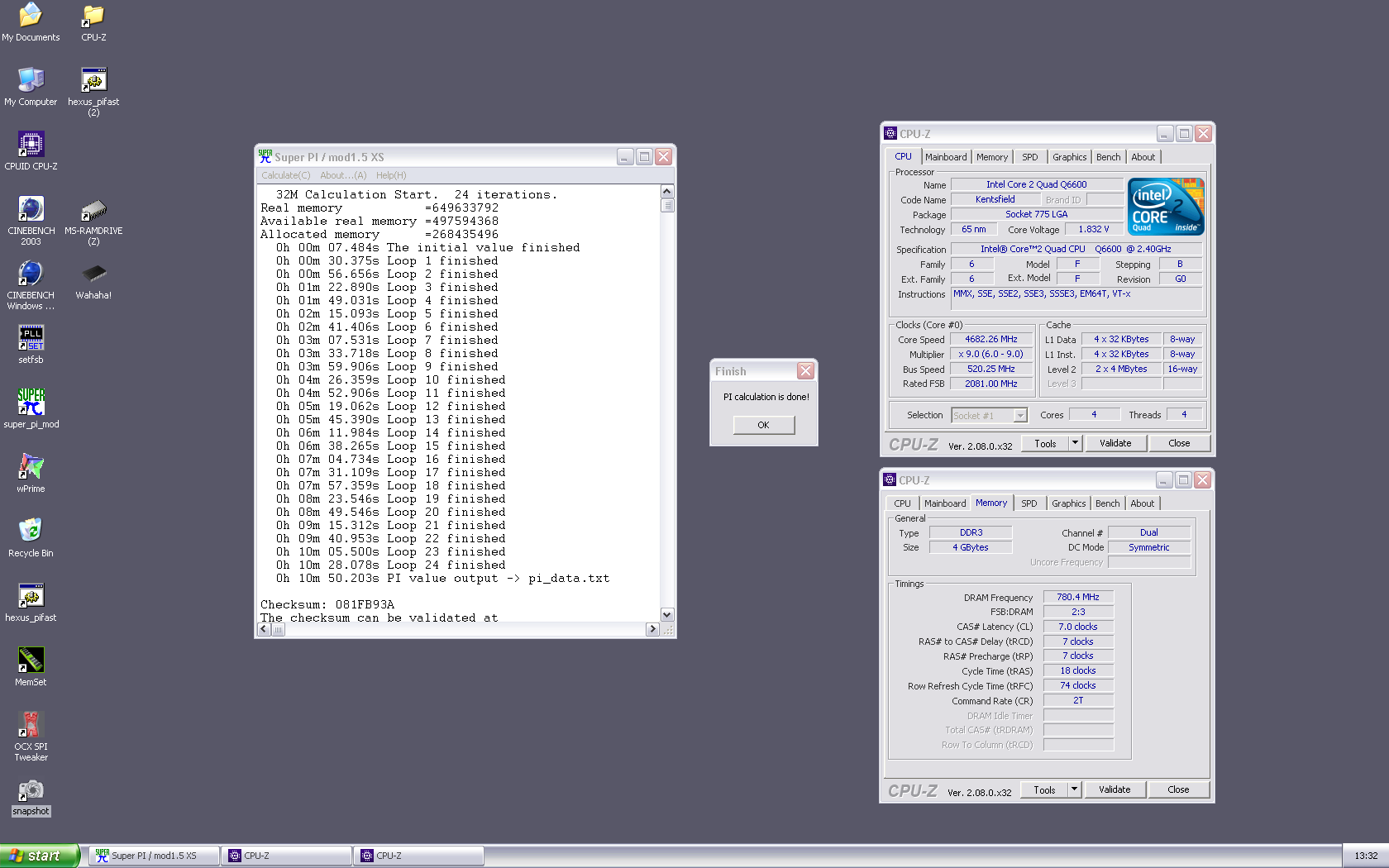
Task: Click Super PI vertical scrollbar up arrow
Action: 667,192
